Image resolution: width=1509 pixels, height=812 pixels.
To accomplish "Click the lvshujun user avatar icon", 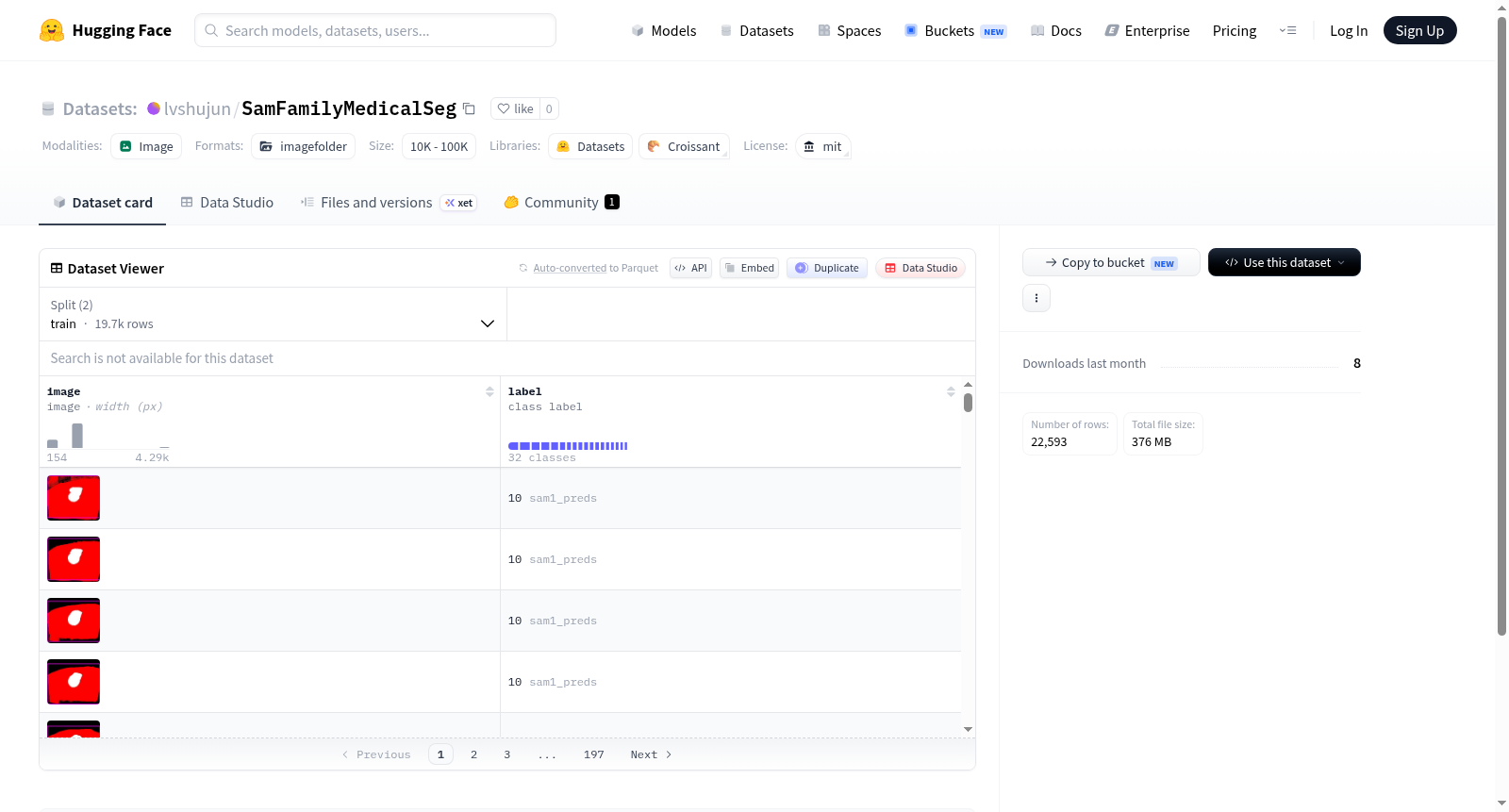I will pos(154,108).
